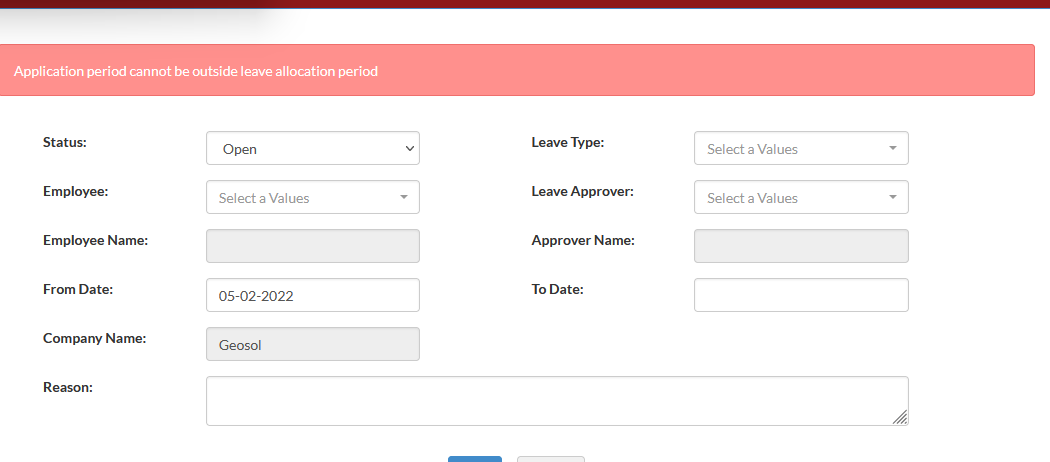Image resolution: width=1050 pixels, height=462 pixels.
Task: Expand the Leave Type select box
Action: pos(801,149)
